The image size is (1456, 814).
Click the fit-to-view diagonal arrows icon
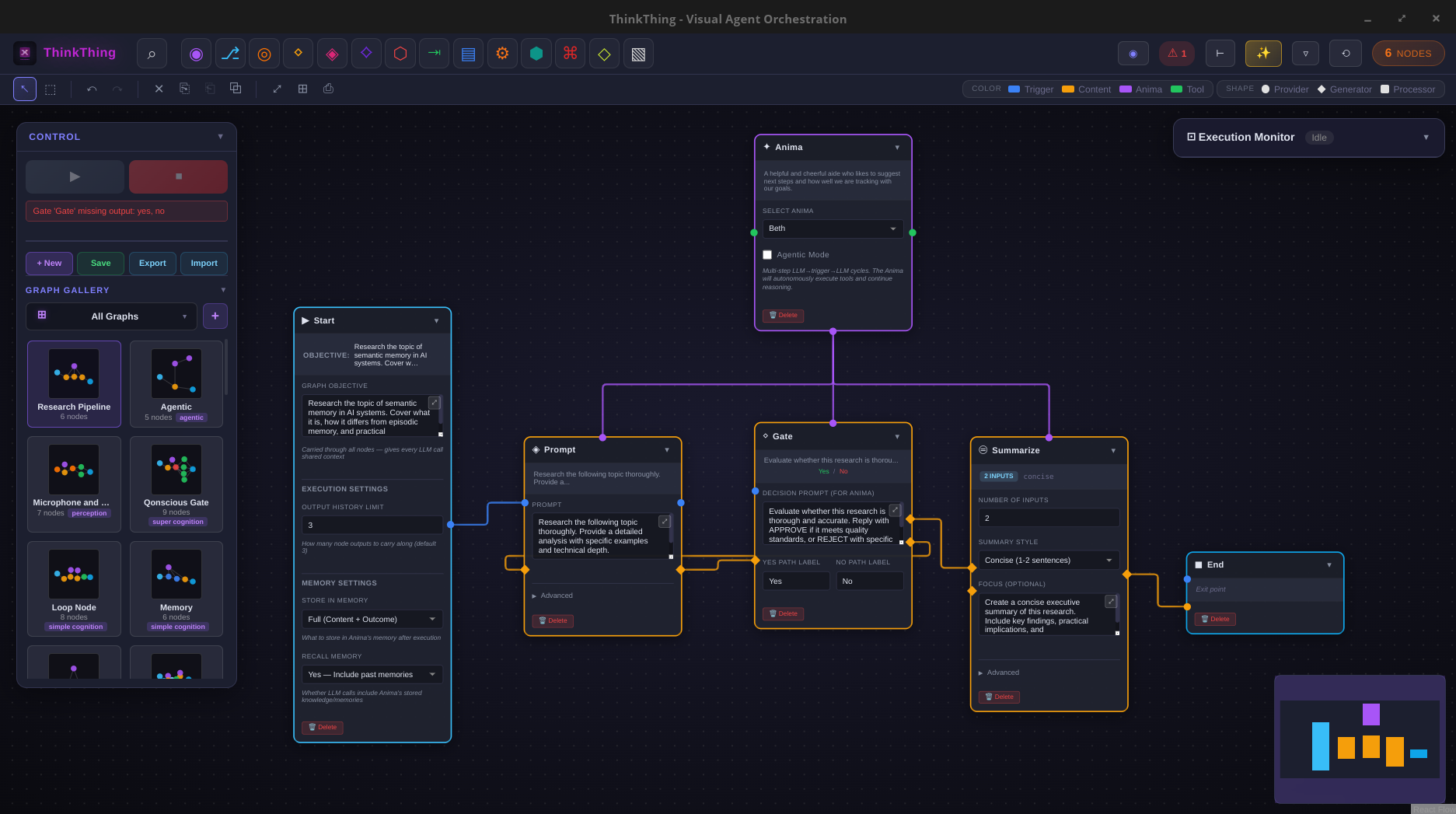277,89
